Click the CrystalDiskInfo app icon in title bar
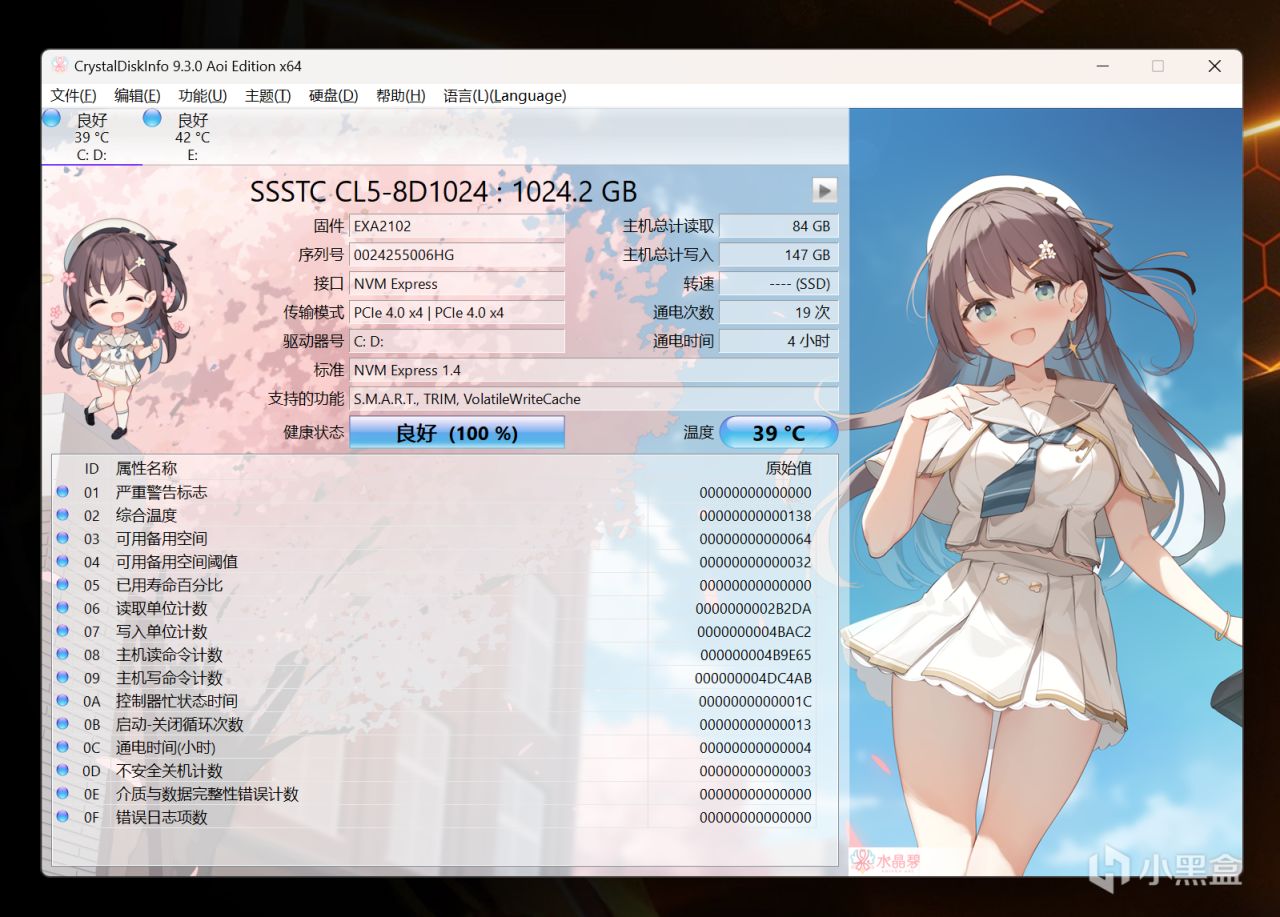This screenshot has height=917, width=1280. [60, 66]
